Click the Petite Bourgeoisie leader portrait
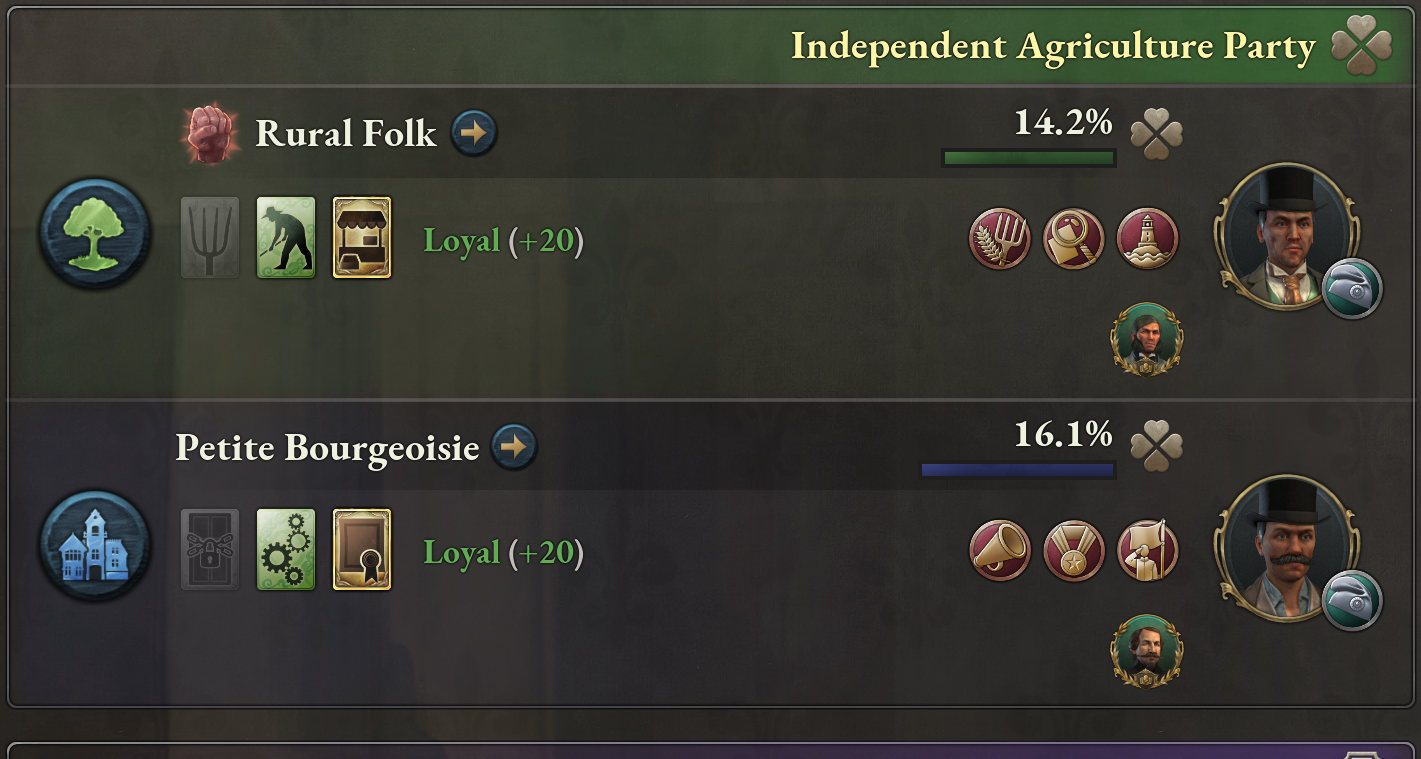Viewport: 1421px width, 759px height. click(x=1285, y=549)
